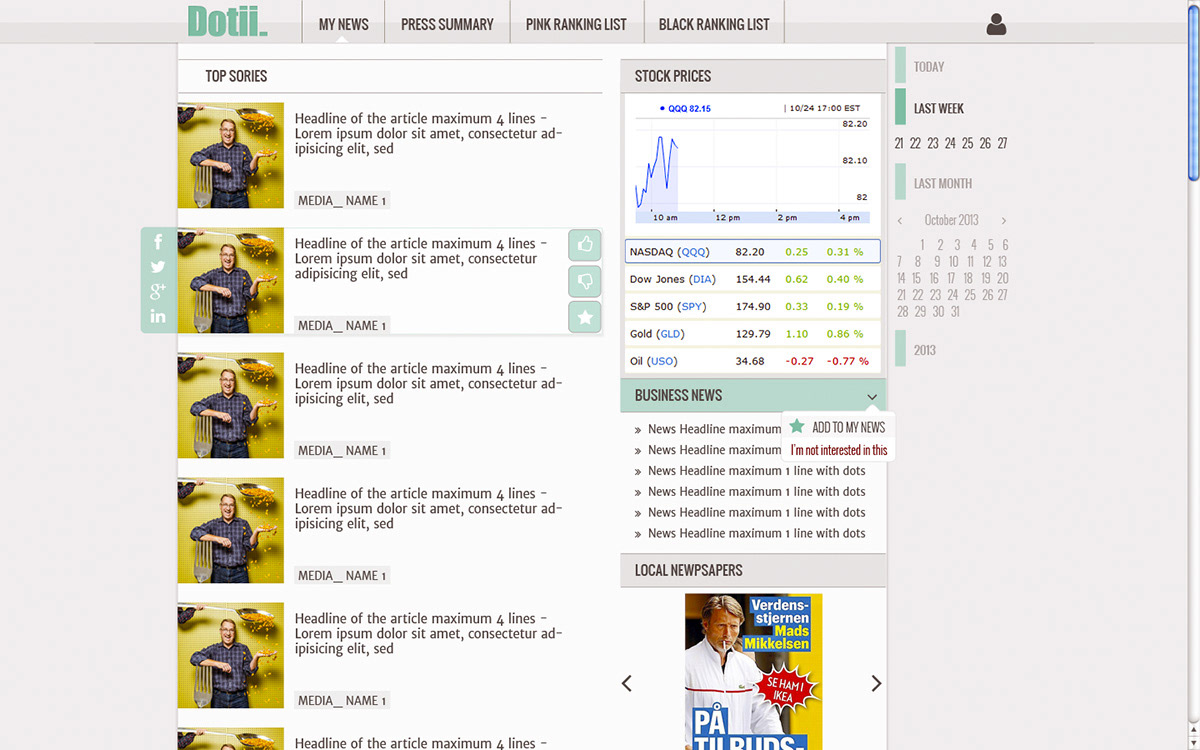The image size is (1200, 750).
Task: Click the Stock Prices section header
Action: pos(753,76)
